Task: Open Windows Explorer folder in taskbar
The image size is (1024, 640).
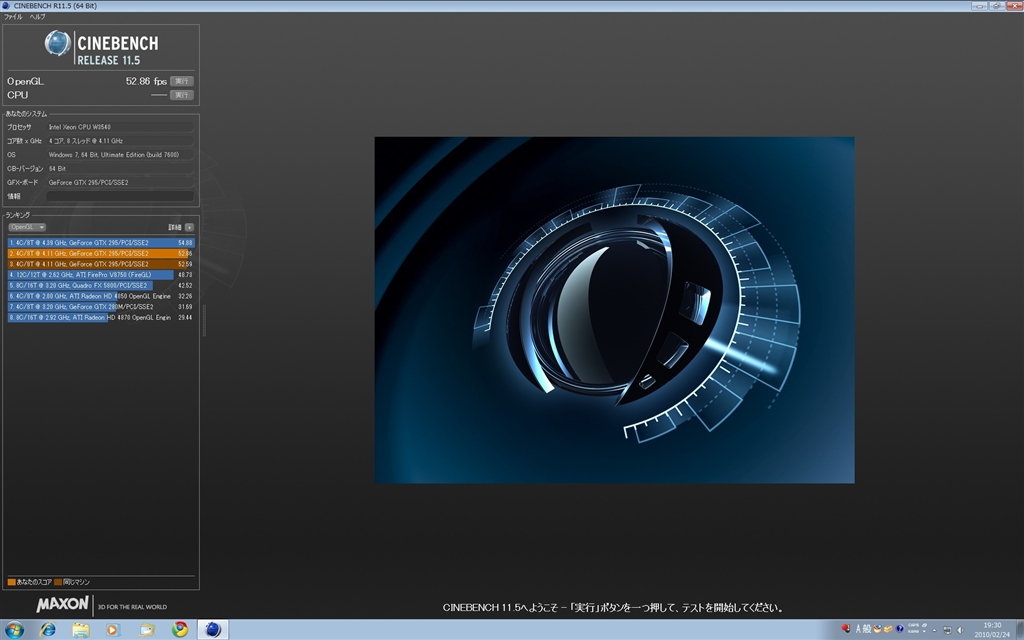Action: tap(80, 629)
